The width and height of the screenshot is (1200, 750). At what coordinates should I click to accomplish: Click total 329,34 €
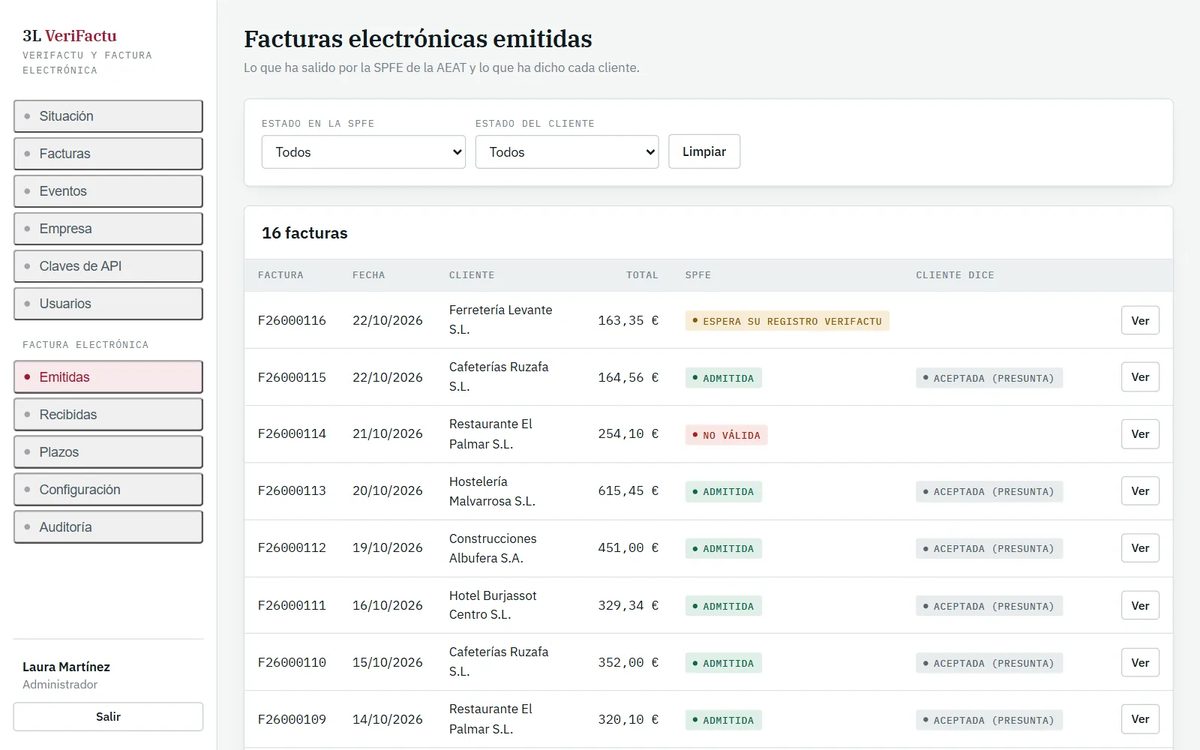(628, 605)
